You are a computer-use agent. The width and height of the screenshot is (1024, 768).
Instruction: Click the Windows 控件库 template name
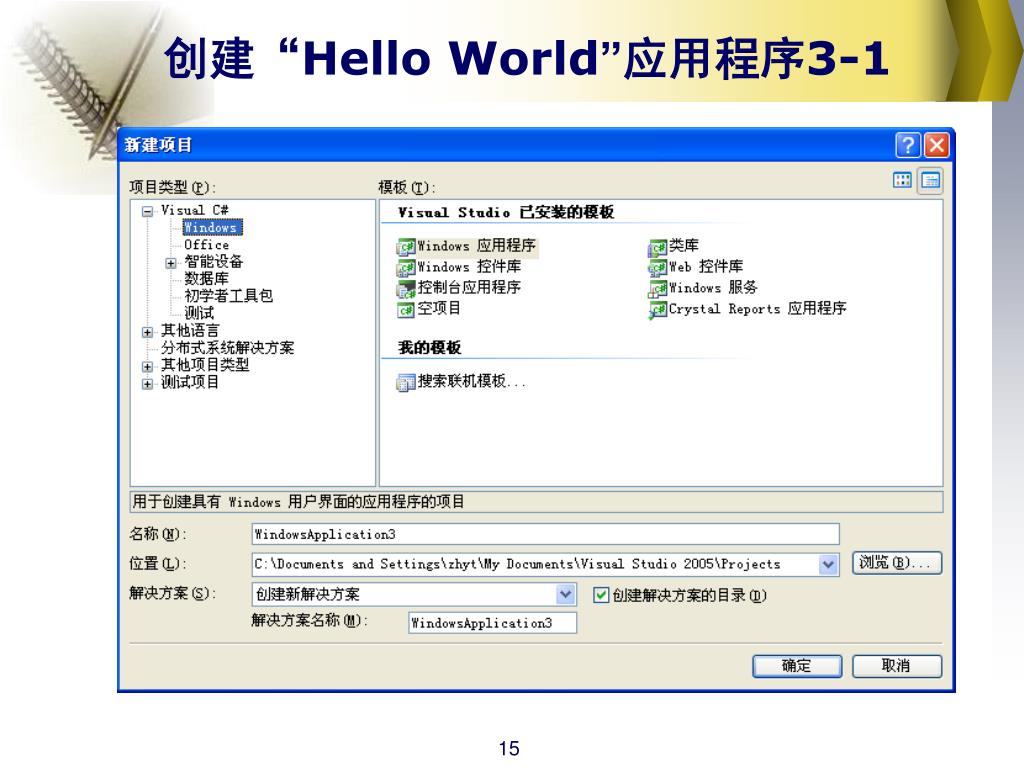[469, 267]
